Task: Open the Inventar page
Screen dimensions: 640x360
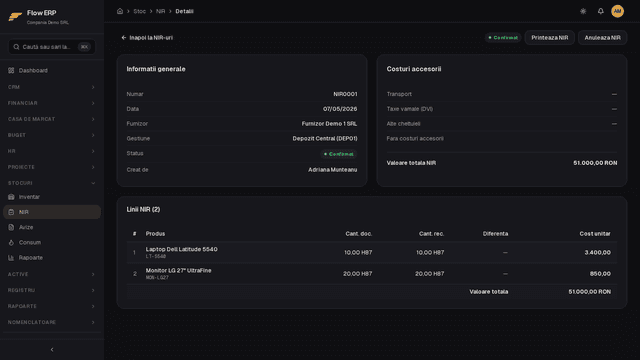Action: [52, 197]
